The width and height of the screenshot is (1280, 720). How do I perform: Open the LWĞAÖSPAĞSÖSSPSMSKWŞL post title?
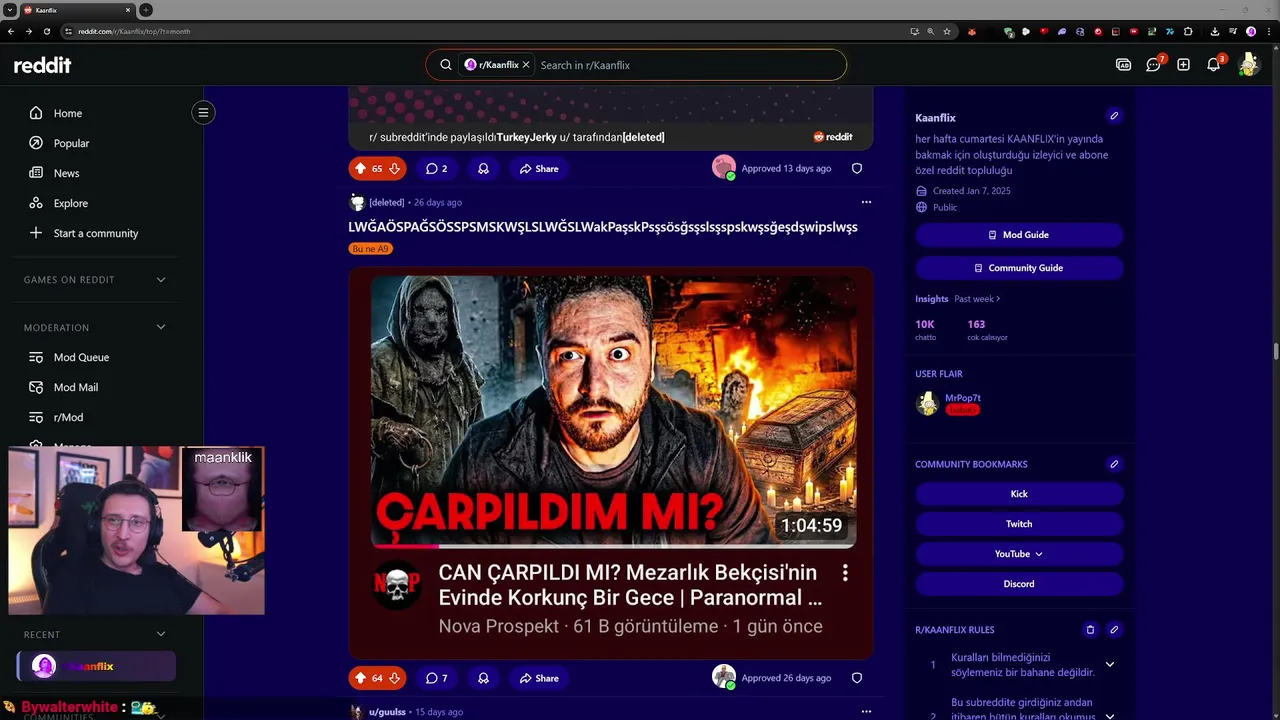[603, 227]
